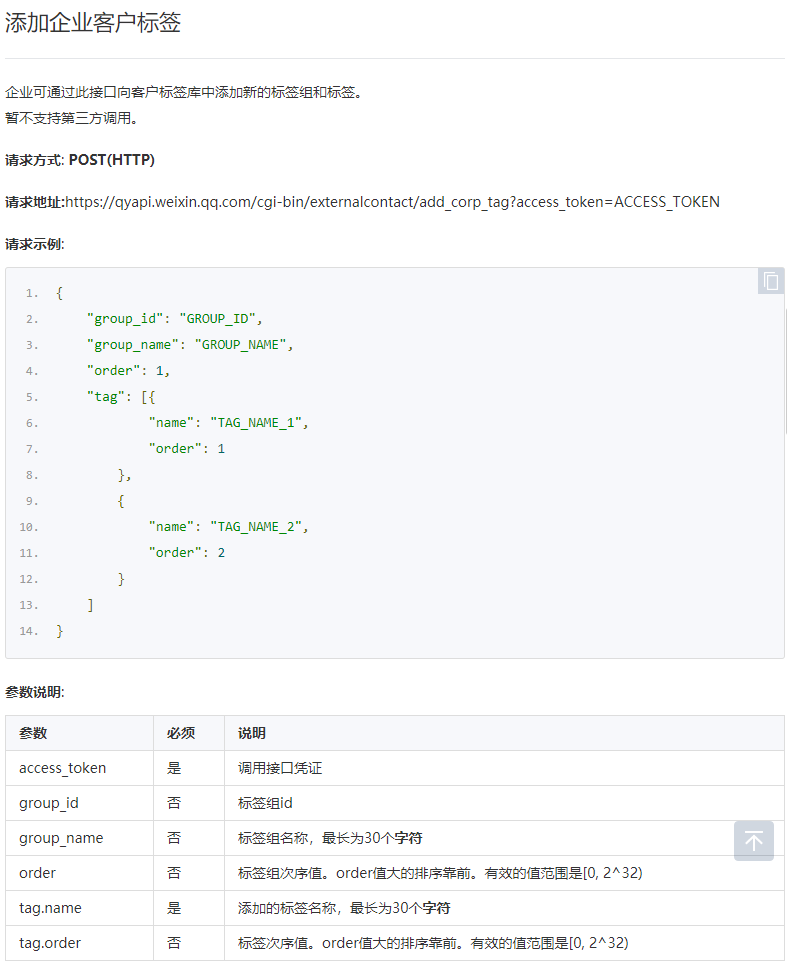Click "TAG_NAME_2" in the code example

click(257, 527)
